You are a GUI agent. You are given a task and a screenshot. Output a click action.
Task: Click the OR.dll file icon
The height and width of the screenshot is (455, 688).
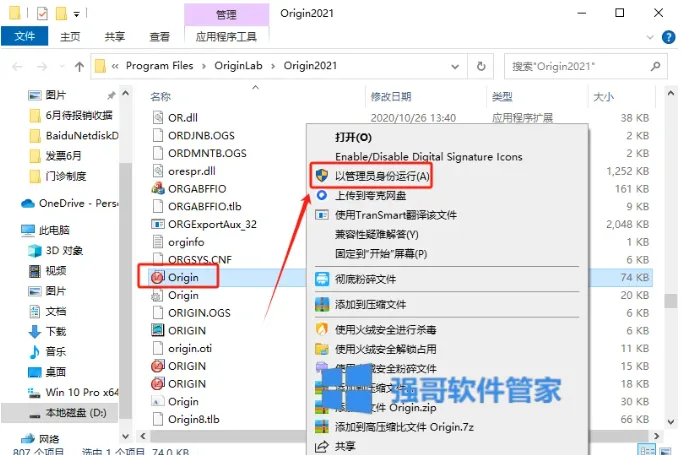158,118
